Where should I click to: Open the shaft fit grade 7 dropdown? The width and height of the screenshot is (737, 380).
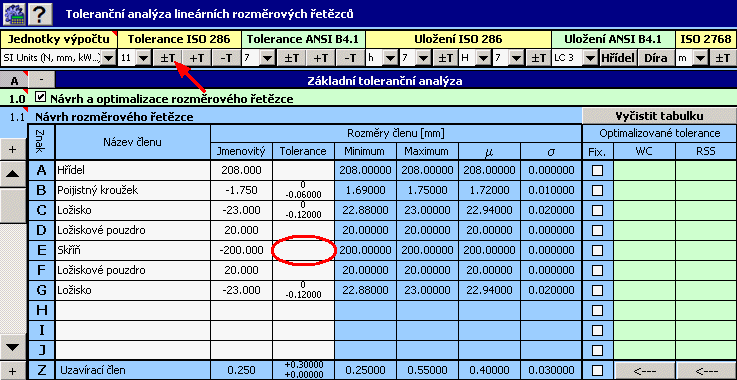coord(423,58)
